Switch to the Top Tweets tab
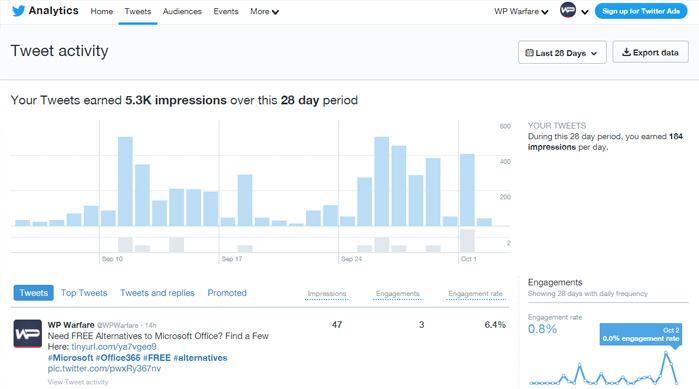Image resolution: width=699 pixels, height=389 pixels. [84, 293]
